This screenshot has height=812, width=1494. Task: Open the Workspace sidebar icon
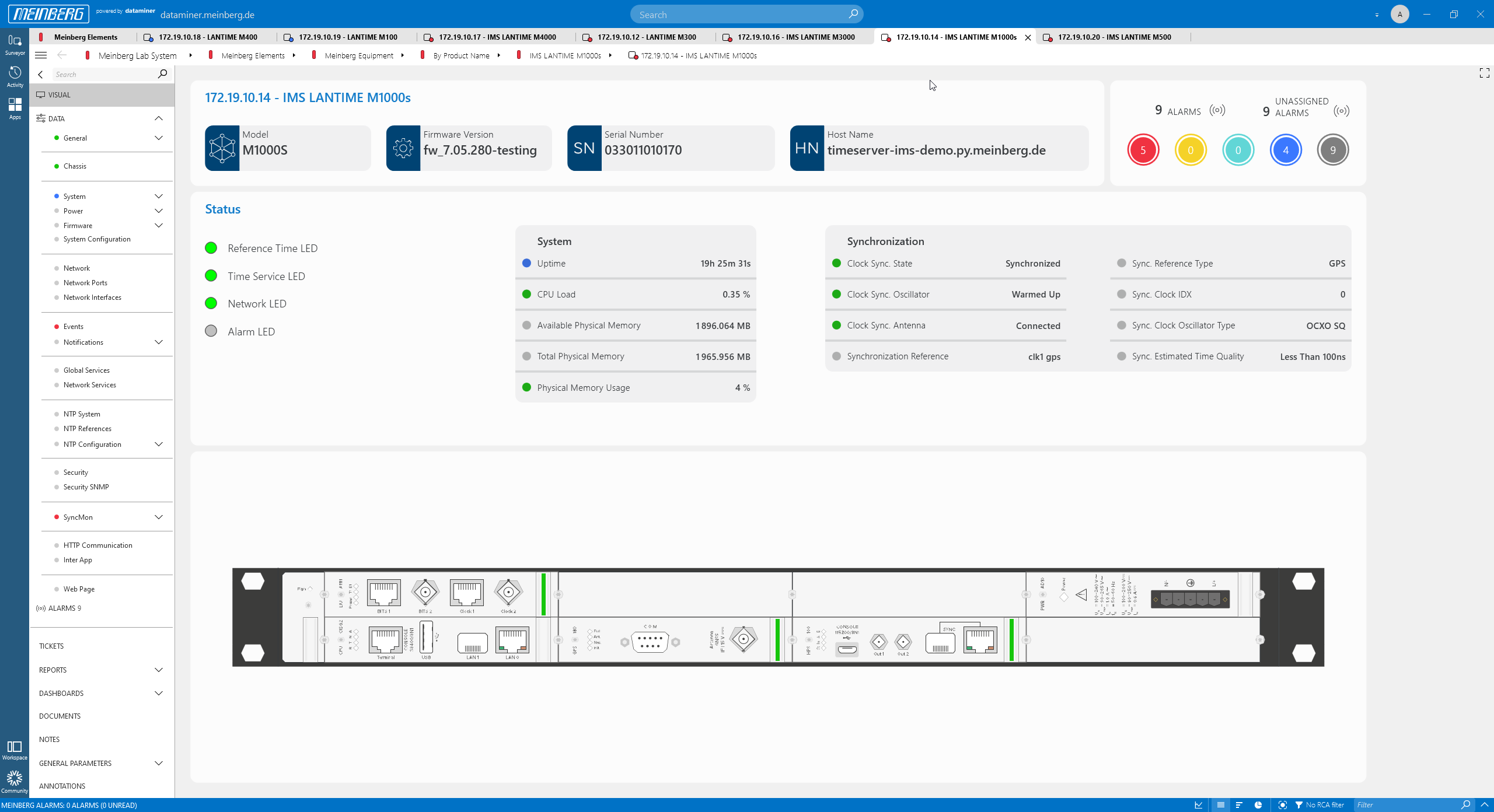15,750
